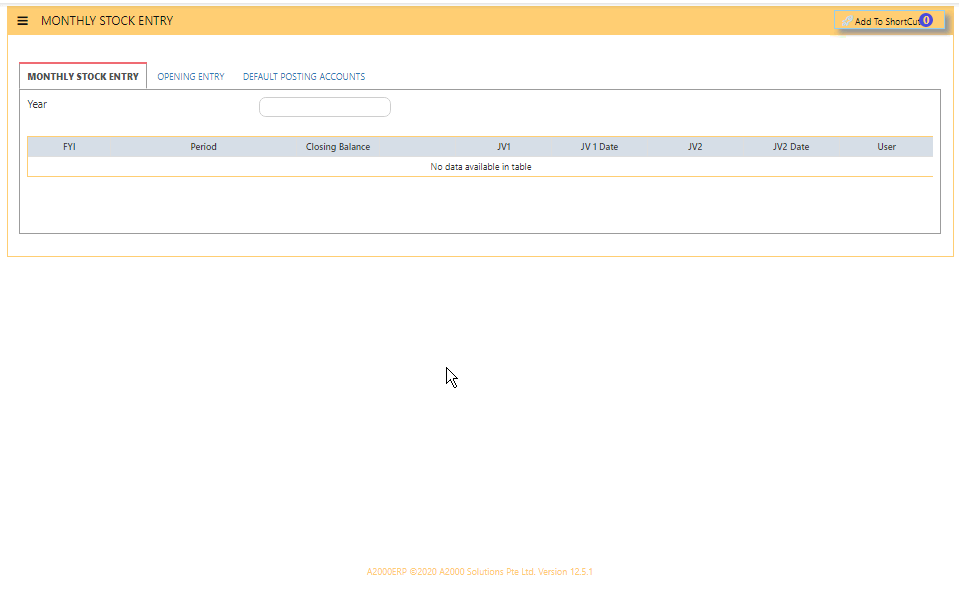Click the Add To ShortCut button
This screenshot has height=592, width=959.
coord(889,21)
